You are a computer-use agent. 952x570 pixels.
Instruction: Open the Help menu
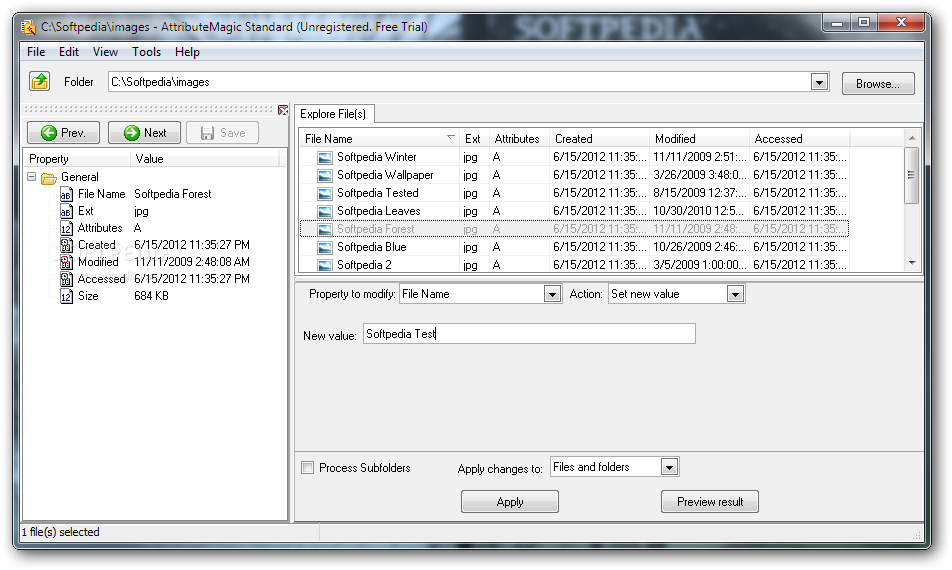pos(187,52)
